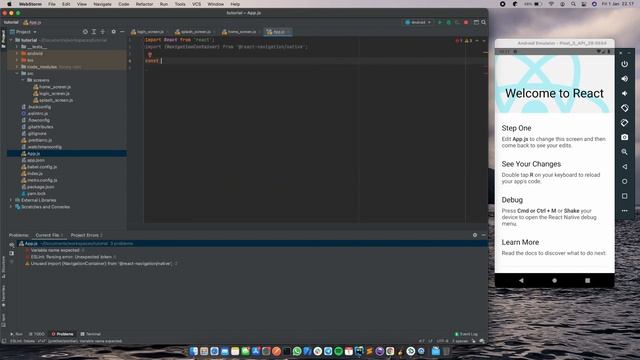Toggle the vertical Project tool window button

(x=3, y=40)
